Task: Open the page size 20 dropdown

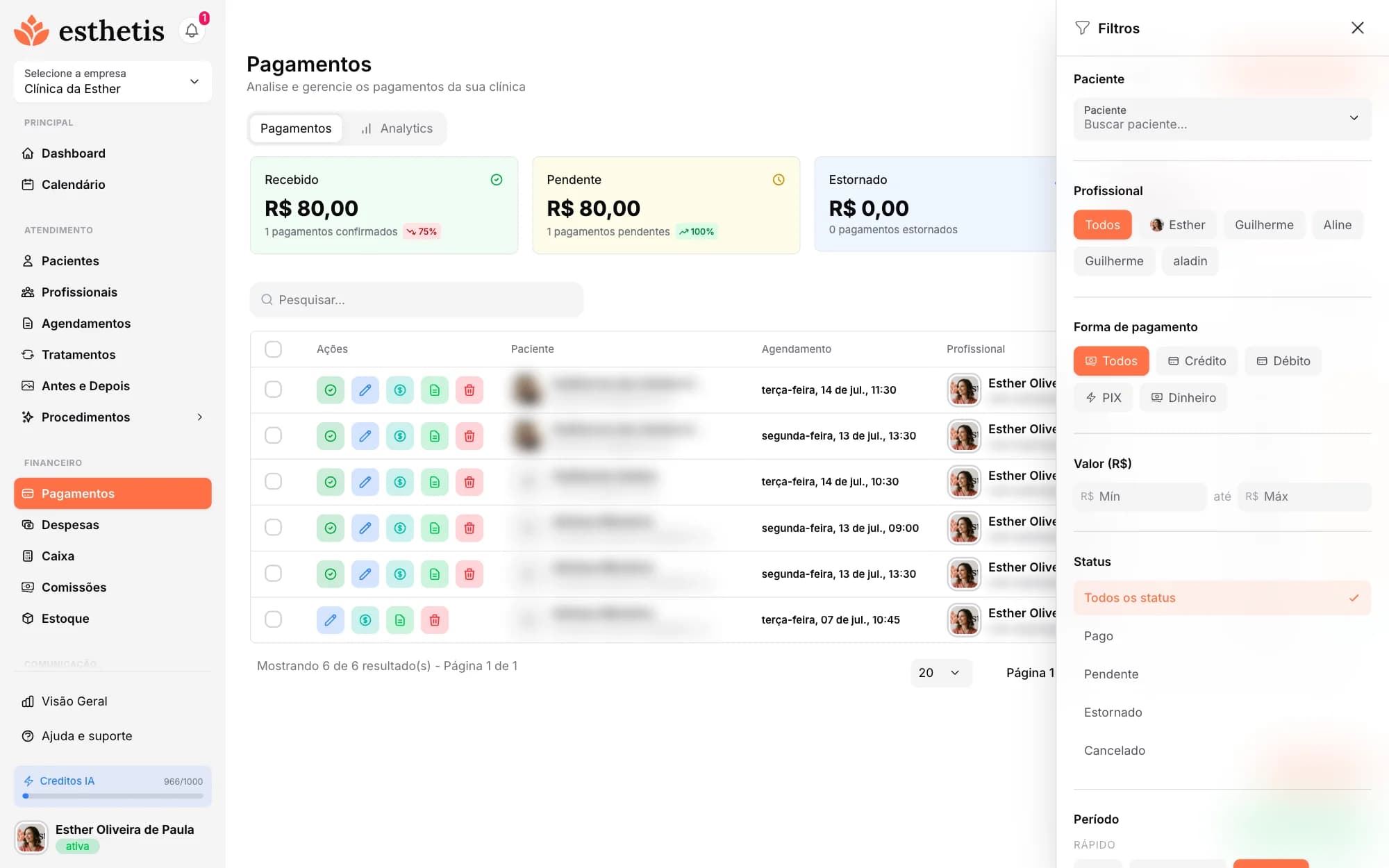Action: point(941,673)
